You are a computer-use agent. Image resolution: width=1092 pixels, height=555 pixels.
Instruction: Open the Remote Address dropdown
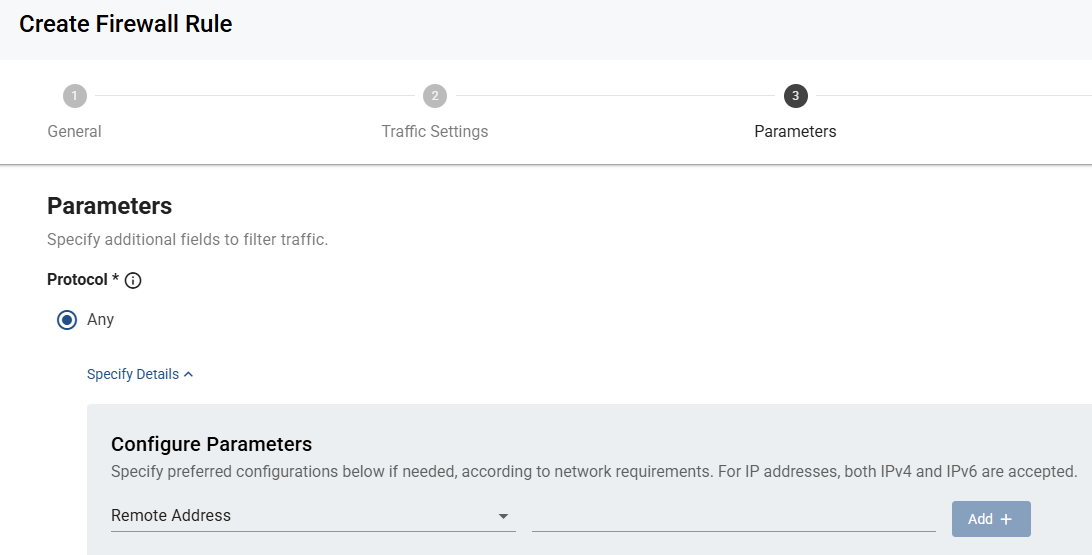coord(313,516)
